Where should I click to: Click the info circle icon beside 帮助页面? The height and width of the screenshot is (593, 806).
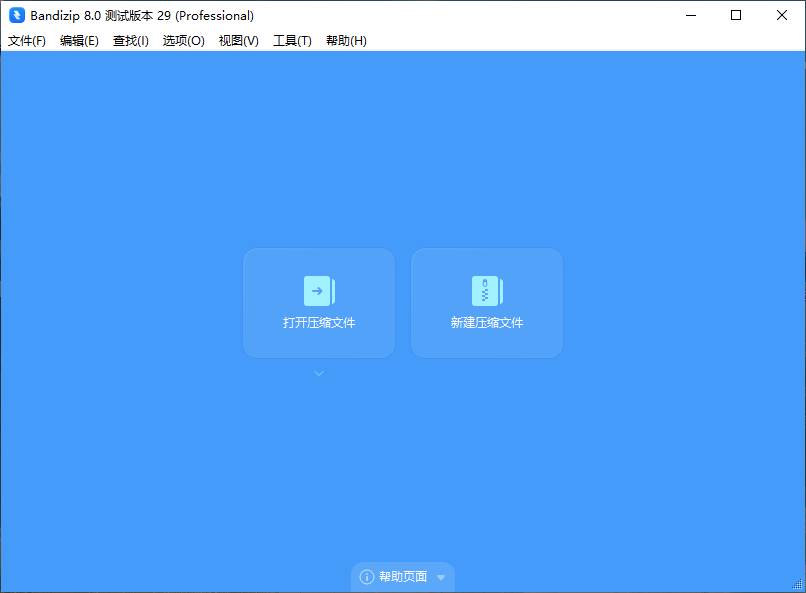click(x=367, y=577)
